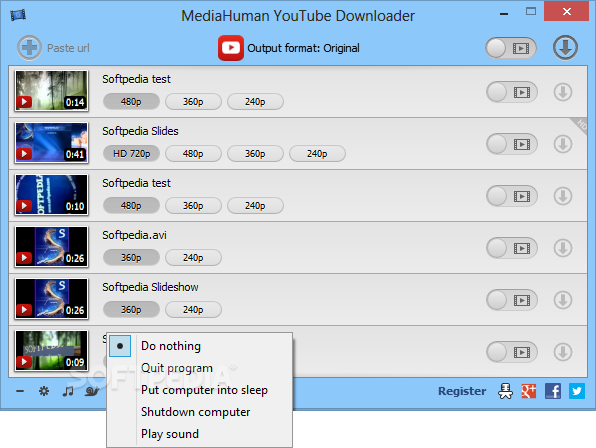Click the mascot icon next to Register

point(505,391)
